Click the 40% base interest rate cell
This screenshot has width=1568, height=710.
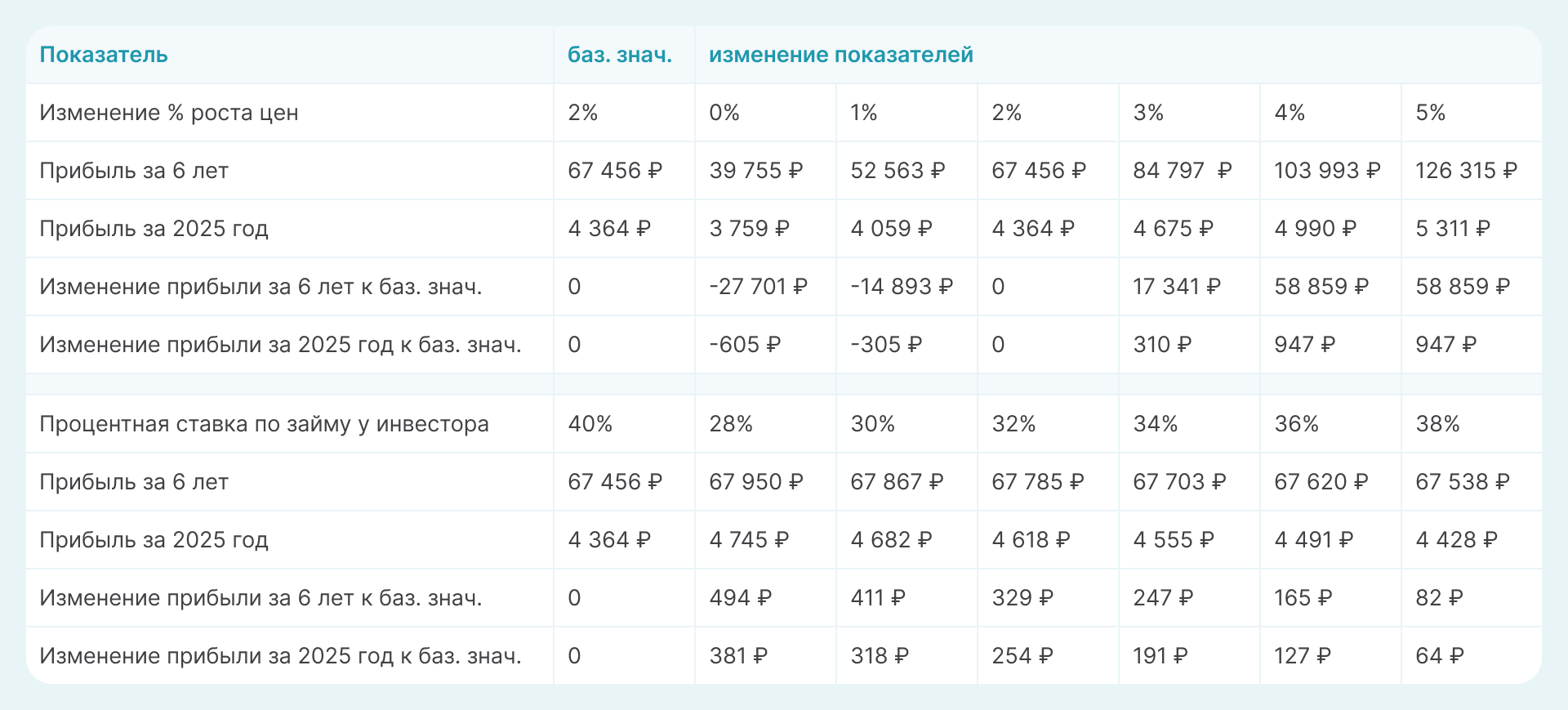[590, 424]
